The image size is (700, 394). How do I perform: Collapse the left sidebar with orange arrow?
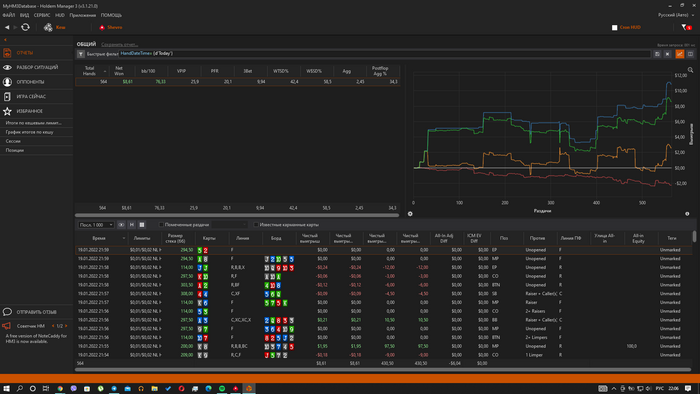point(5,40)
